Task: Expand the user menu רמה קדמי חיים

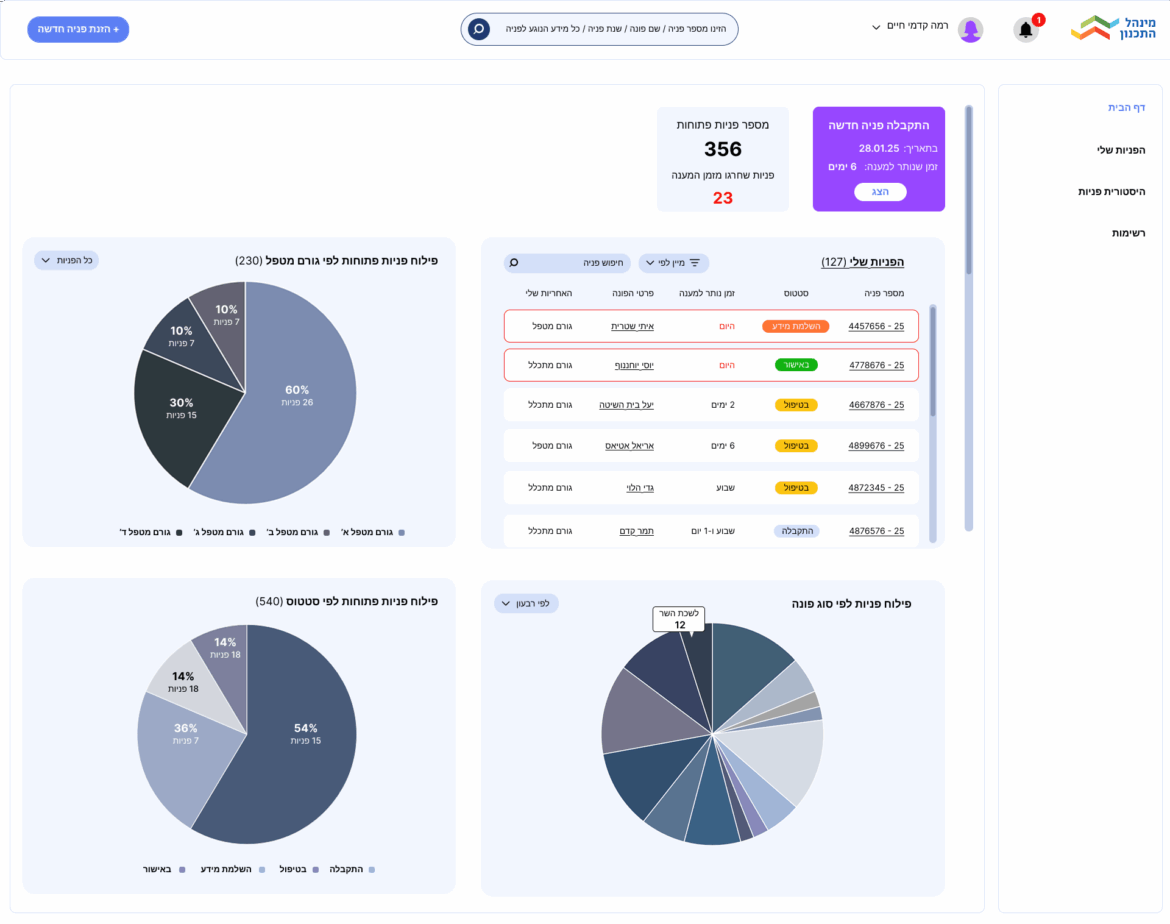Action: [876, 27]
